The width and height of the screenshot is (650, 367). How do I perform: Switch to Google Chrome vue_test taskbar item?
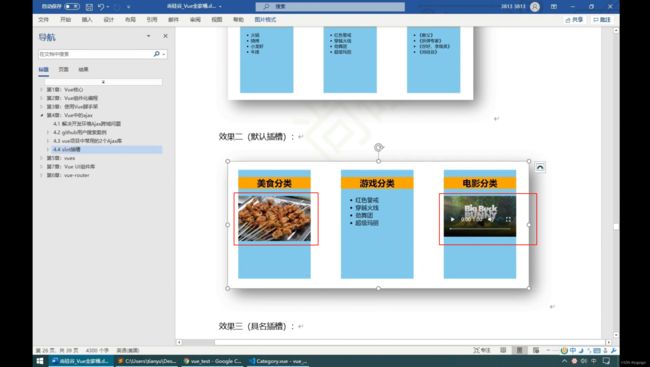pos(213,361)
